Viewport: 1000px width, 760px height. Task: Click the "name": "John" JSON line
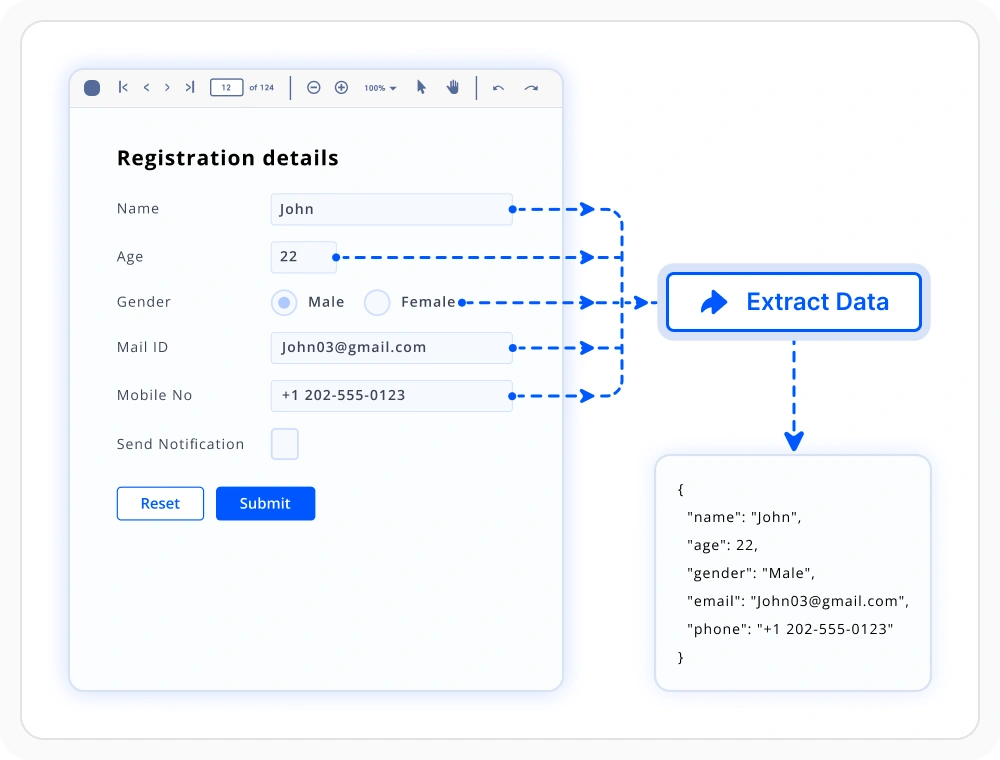(x=744, y=517)
